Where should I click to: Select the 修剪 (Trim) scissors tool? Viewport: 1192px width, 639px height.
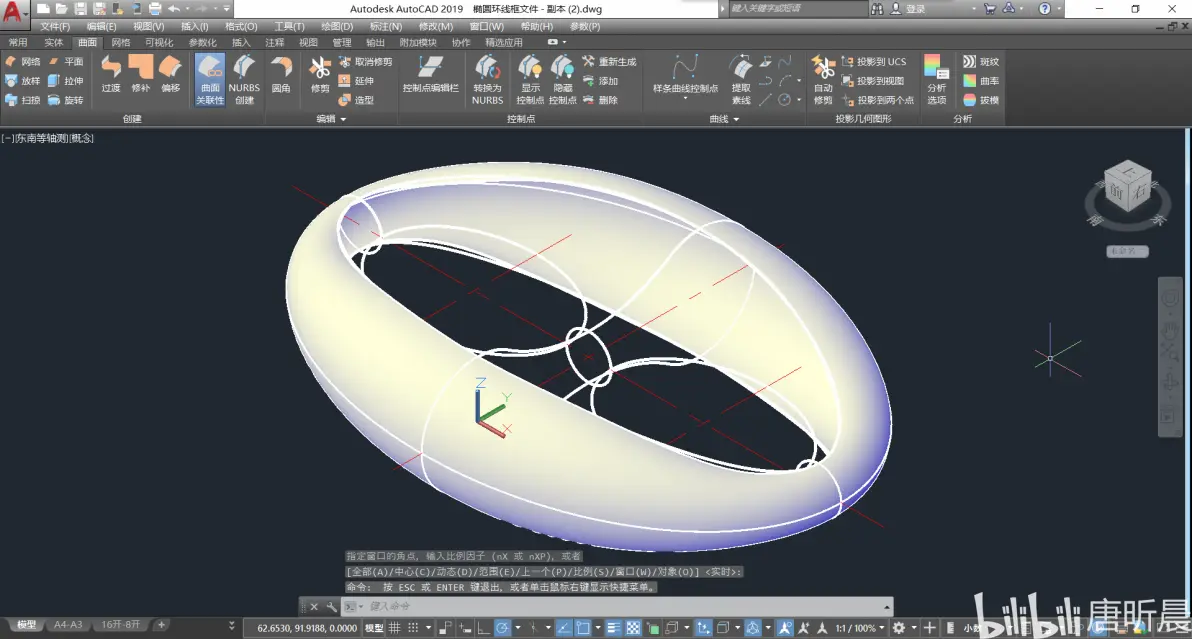pos(320,74)
